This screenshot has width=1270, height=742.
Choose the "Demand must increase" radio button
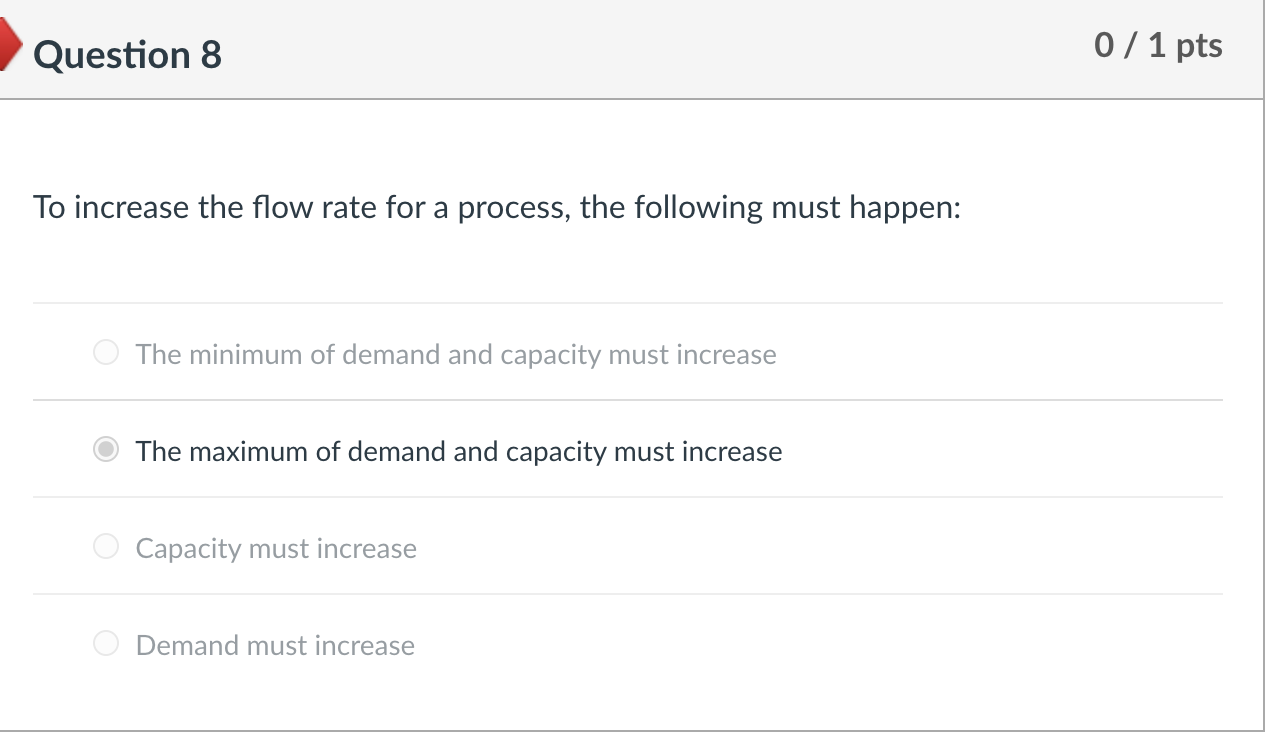(106, 644)
